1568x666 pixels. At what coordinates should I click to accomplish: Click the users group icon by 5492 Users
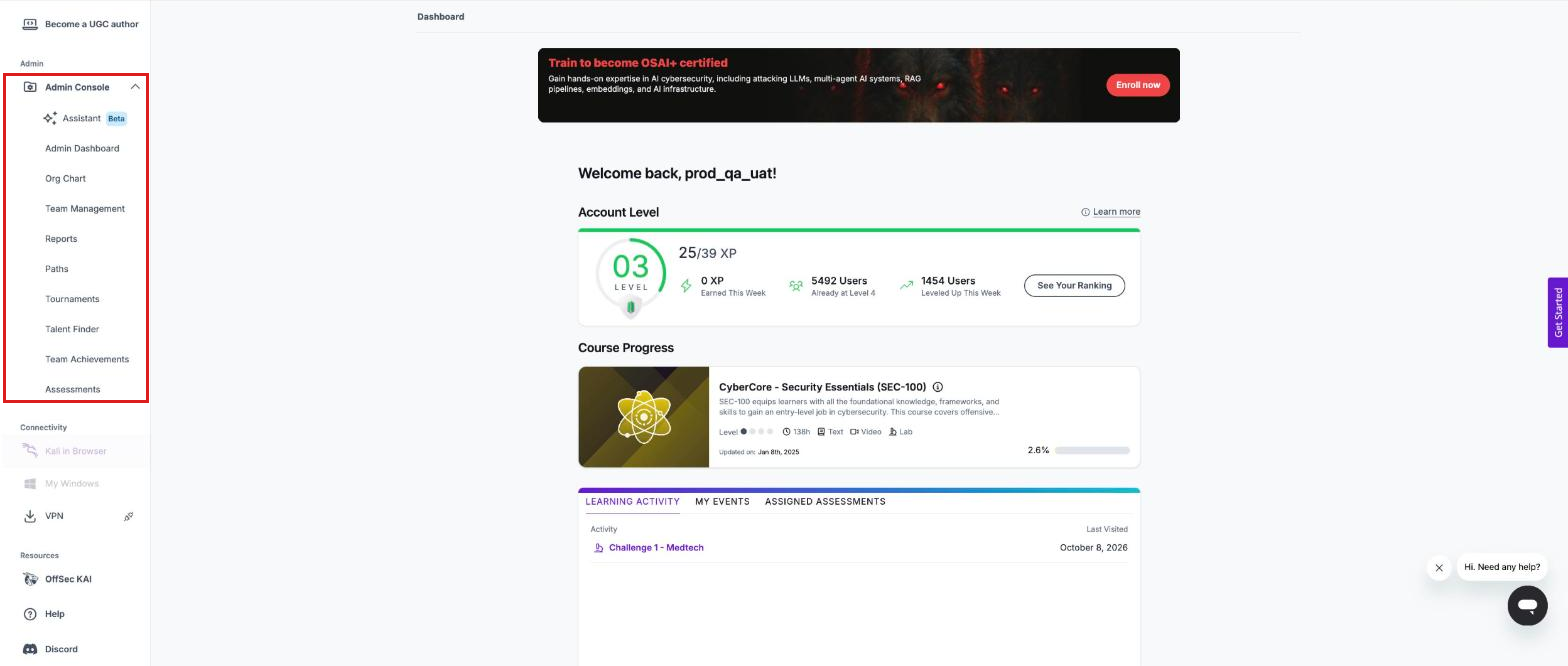796,286
